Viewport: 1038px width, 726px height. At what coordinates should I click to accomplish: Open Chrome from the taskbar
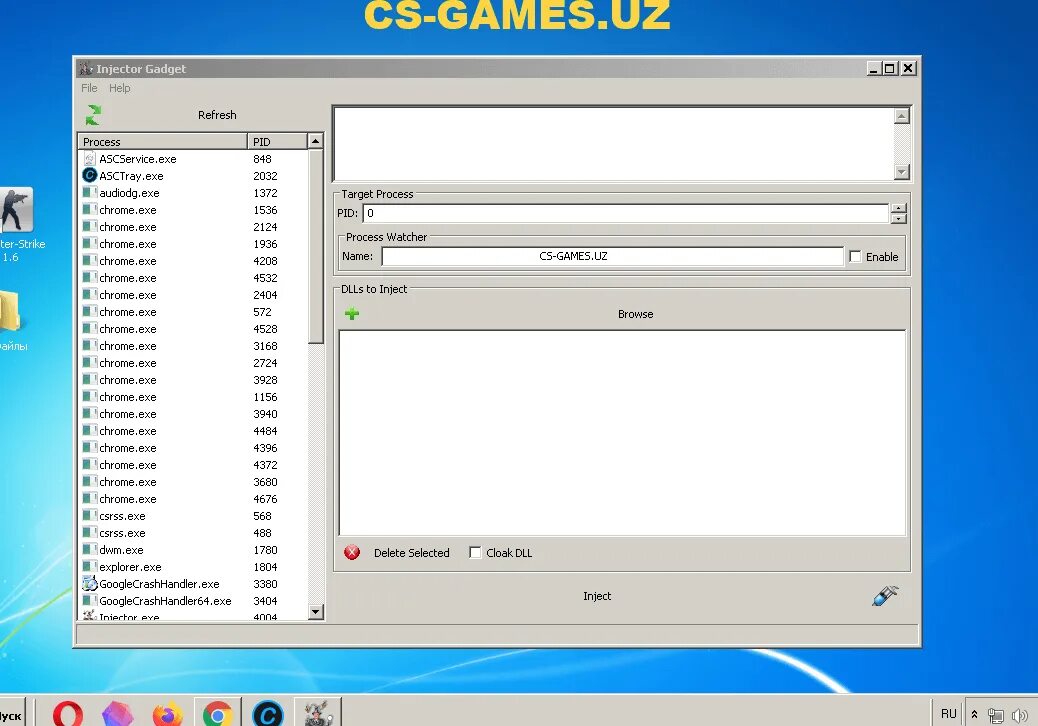[218, 713]
